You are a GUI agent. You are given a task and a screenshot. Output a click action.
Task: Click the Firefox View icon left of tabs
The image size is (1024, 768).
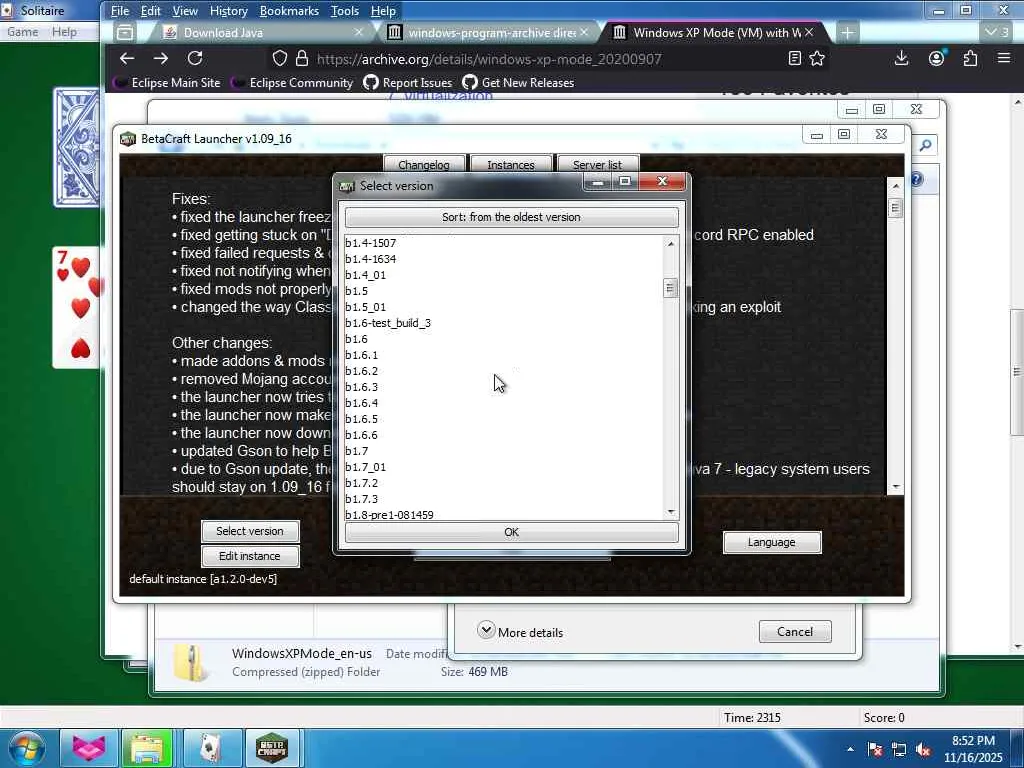125,33
